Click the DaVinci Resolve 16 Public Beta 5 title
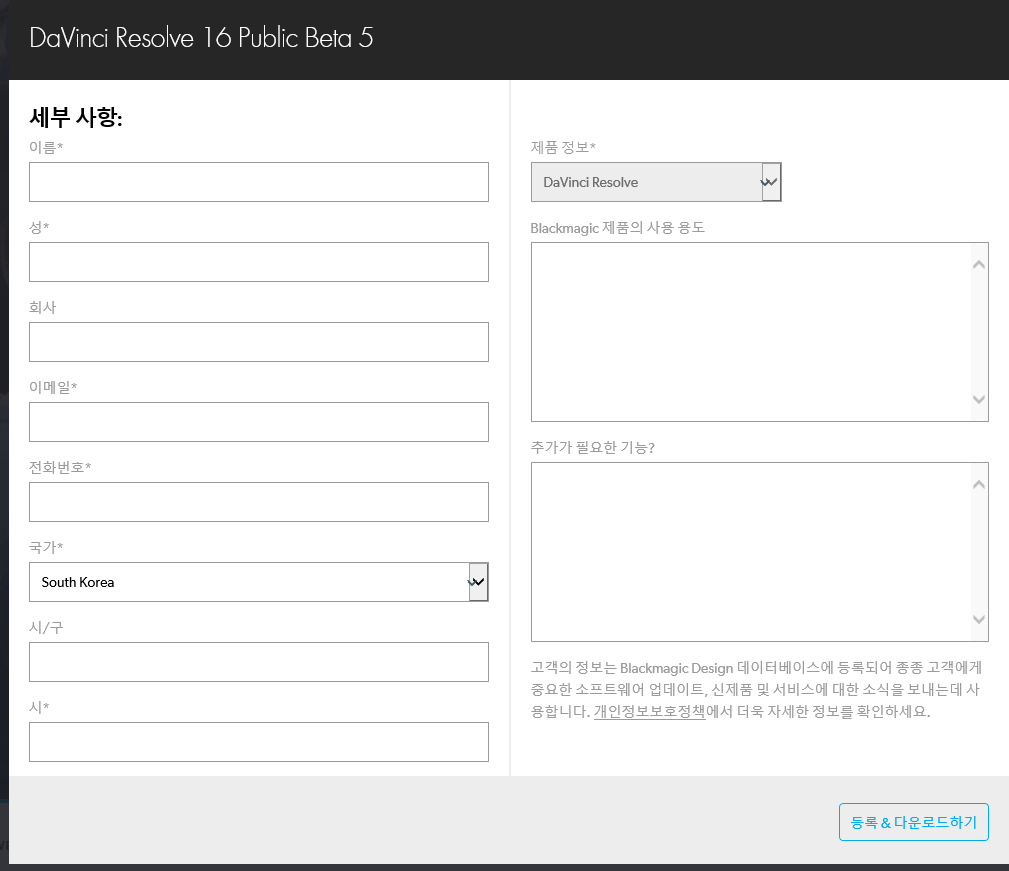The height and width of the screenshot is (871, 1009). 201,37
